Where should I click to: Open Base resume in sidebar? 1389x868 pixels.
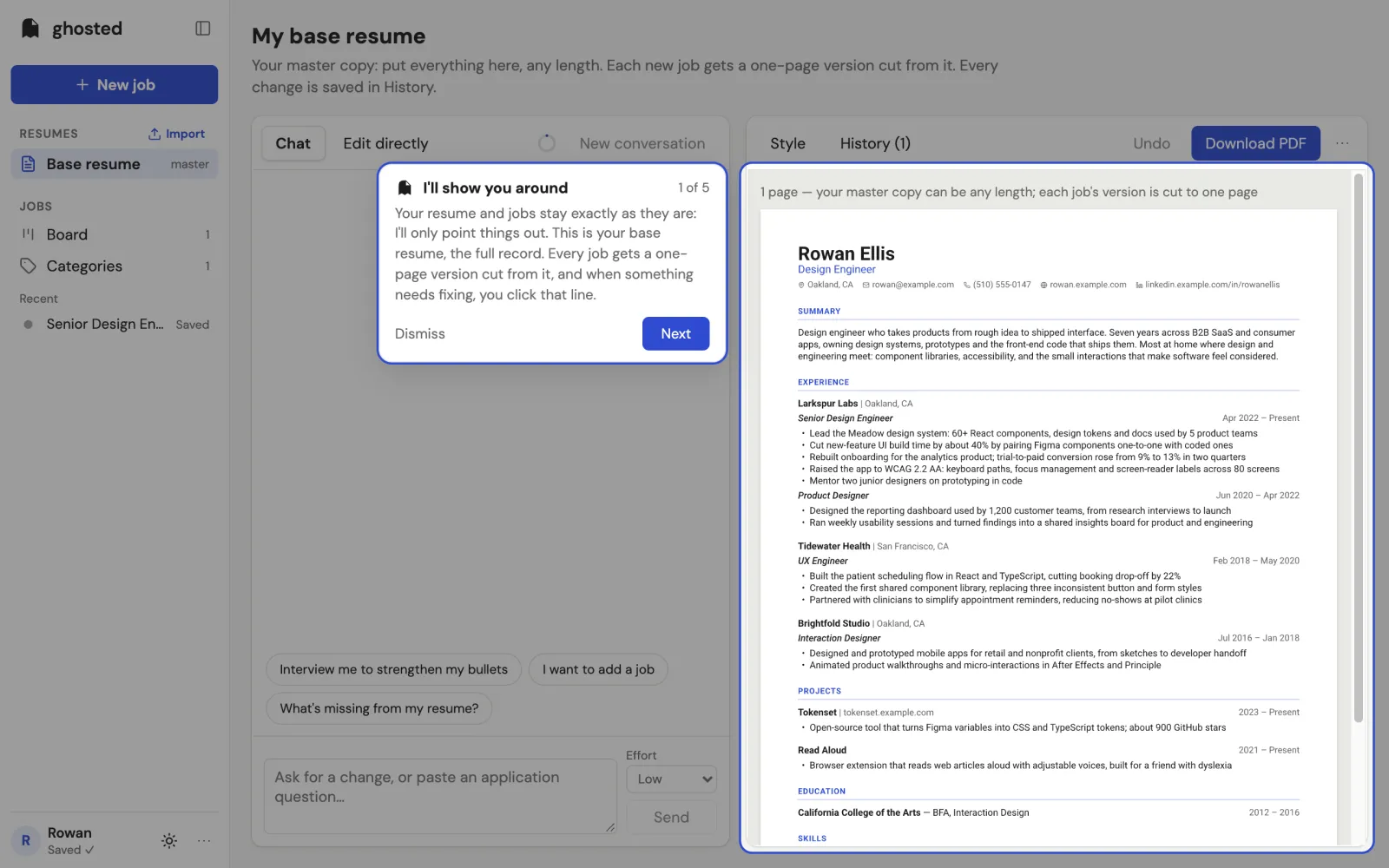pyautogui.click(x=115, y=164)
